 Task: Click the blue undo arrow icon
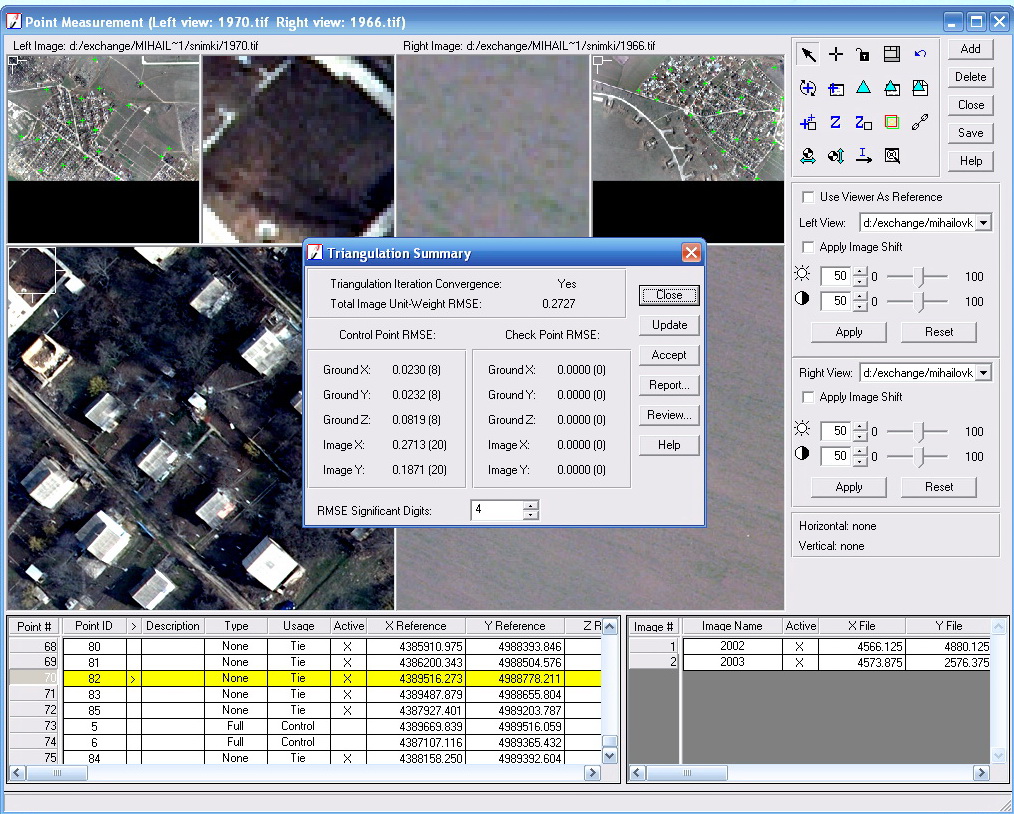coord(920,54)
